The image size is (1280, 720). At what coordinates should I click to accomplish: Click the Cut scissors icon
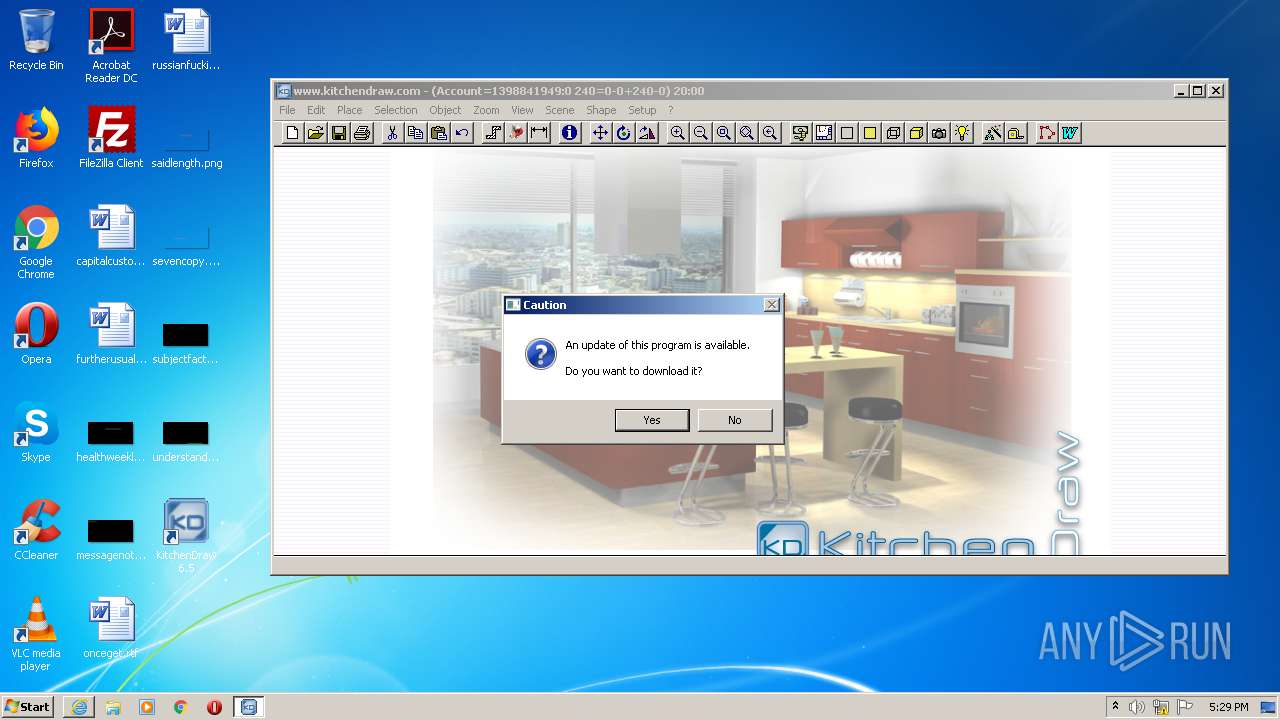(x=392, y=133)
